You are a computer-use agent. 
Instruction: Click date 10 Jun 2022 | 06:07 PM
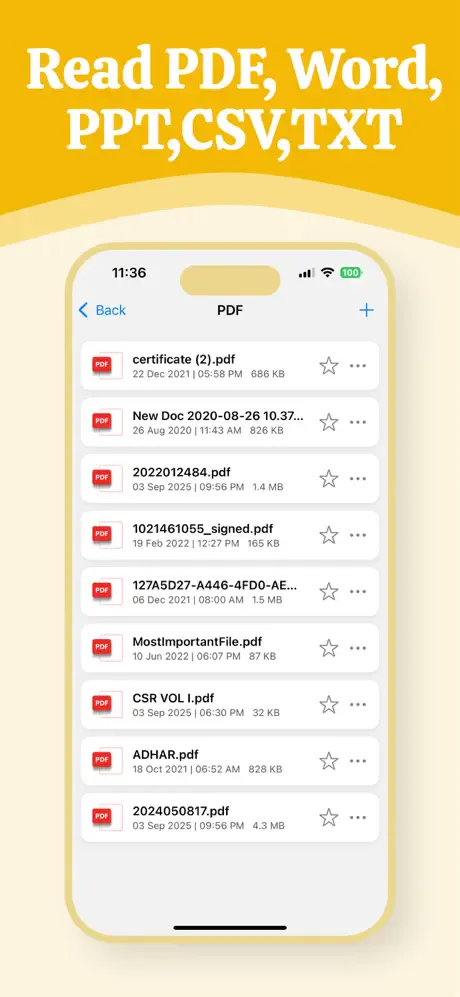pos(186,656)
